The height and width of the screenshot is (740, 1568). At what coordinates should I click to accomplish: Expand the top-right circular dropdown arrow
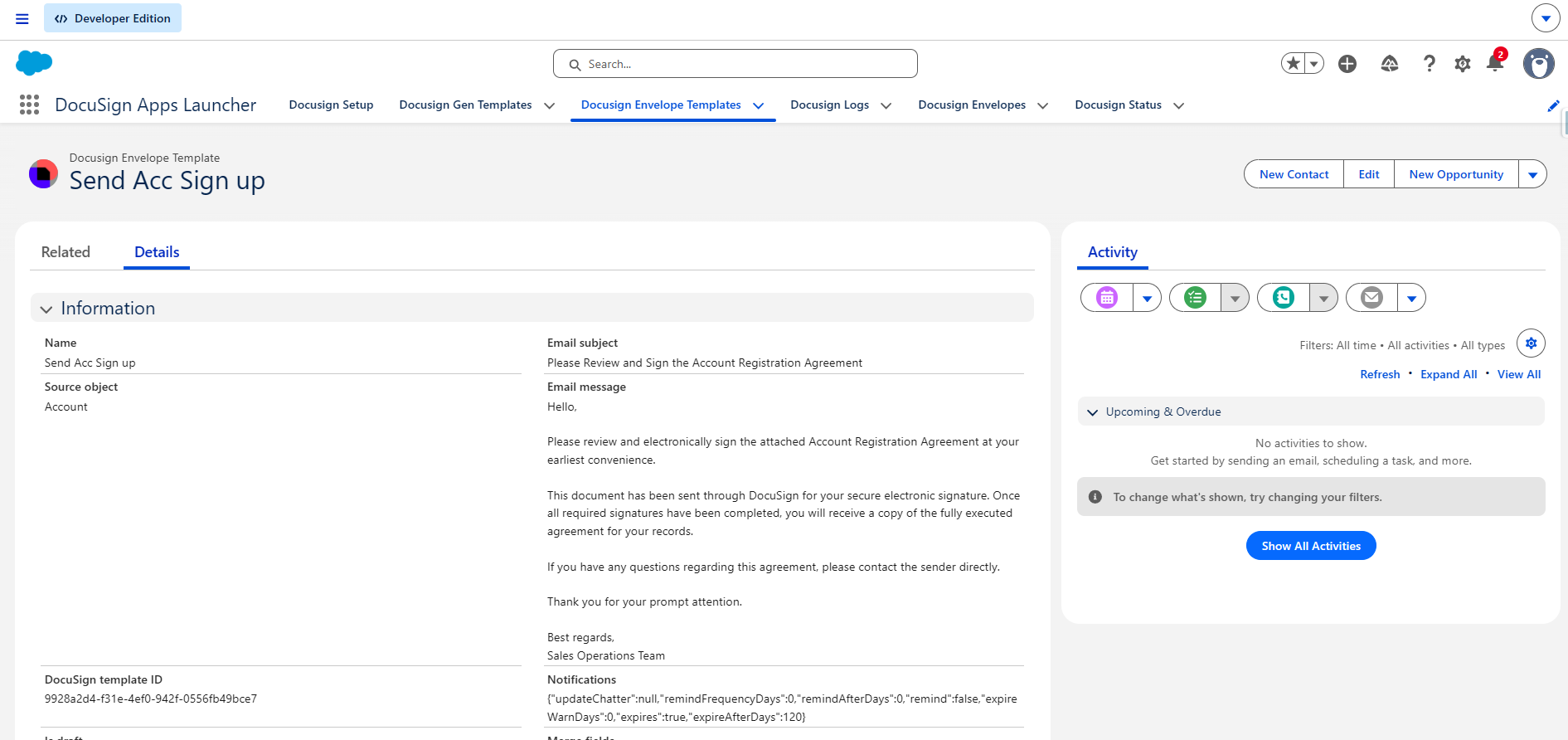pyautogui.click(x=1546, y=18)
